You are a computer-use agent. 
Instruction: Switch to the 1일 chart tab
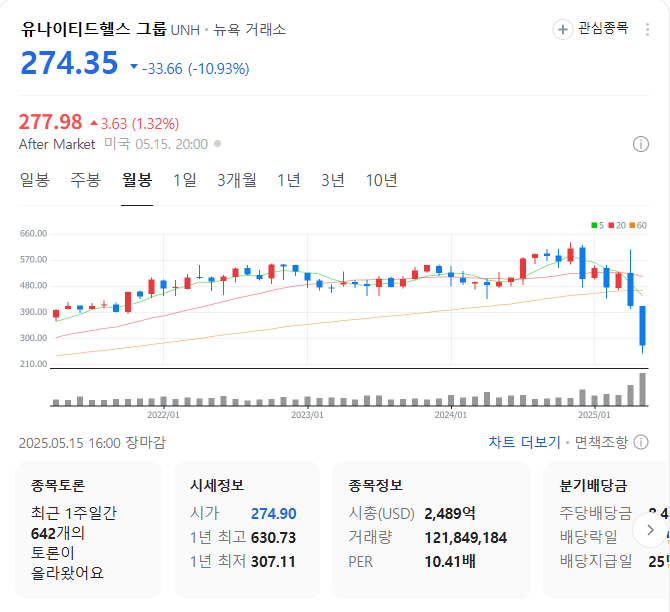(185, 180)
